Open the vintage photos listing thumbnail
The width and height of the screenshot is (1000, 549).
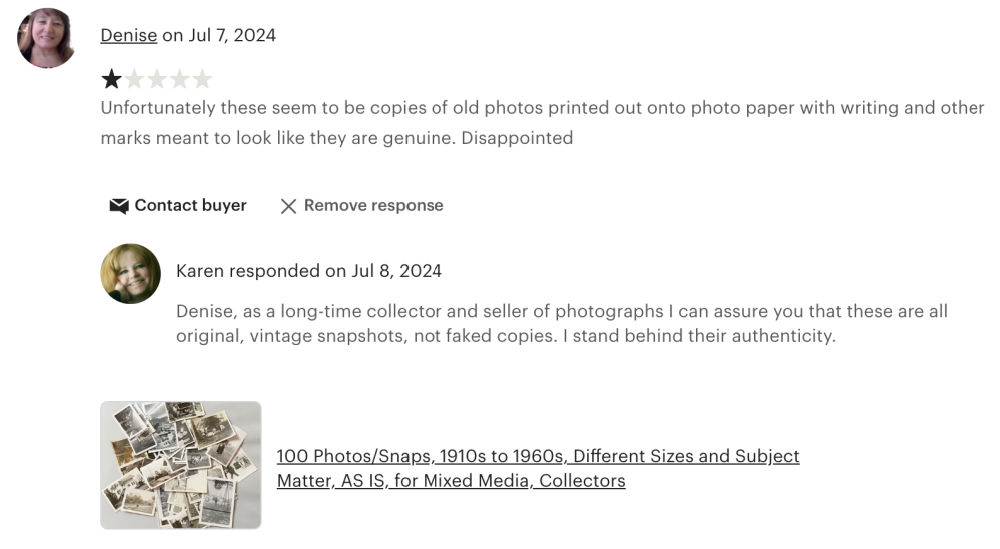click(181, 465)
